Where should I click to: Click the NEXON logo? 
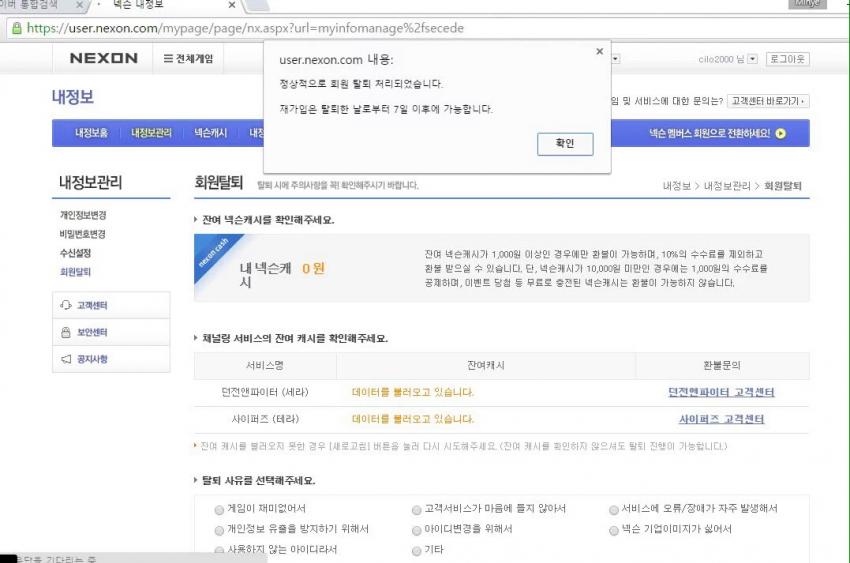pyautogui.click(x=104, y=59)
